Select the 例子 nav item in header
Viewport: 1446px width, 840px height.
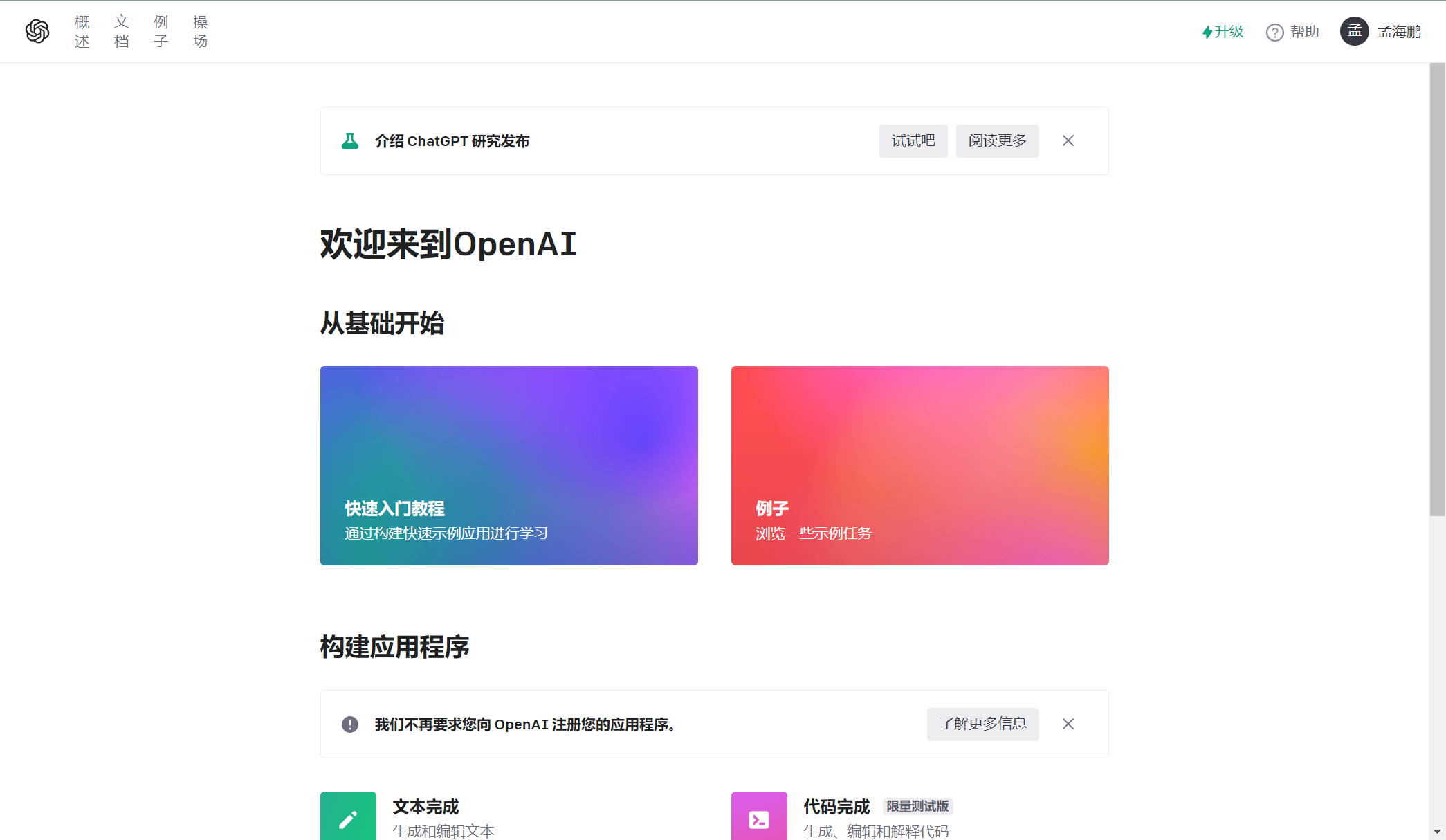(x=161, y=31)
